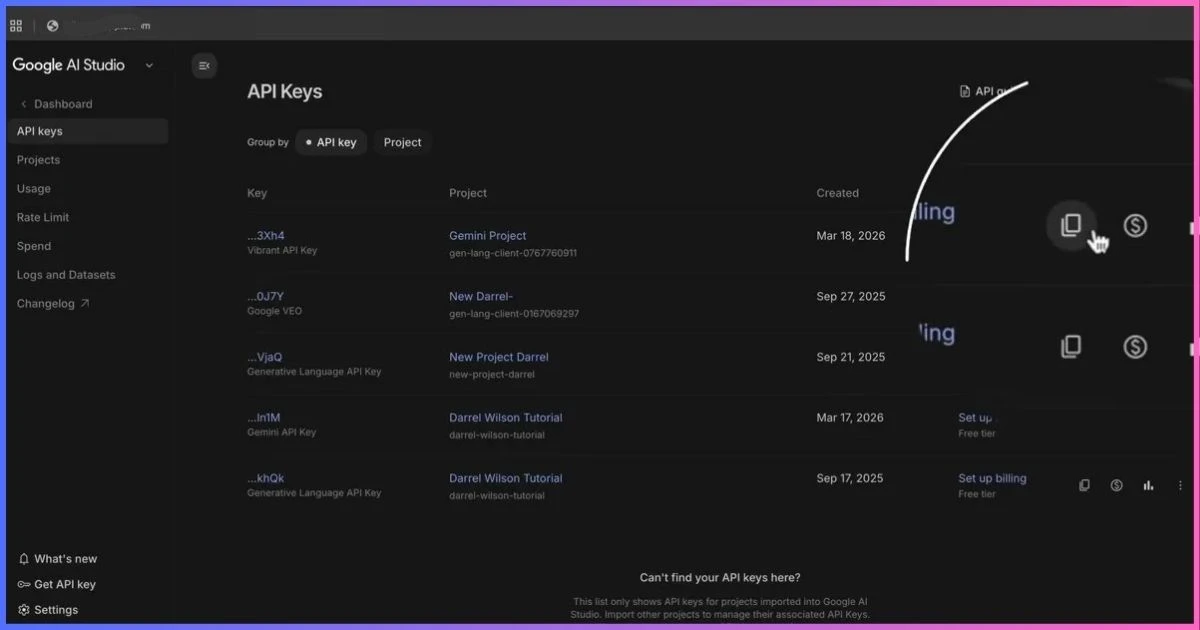The height and width of the screenshot is (630, 1200).
Task: Open three-dot more menu on ...khQk row
Action: (1180, 485)
